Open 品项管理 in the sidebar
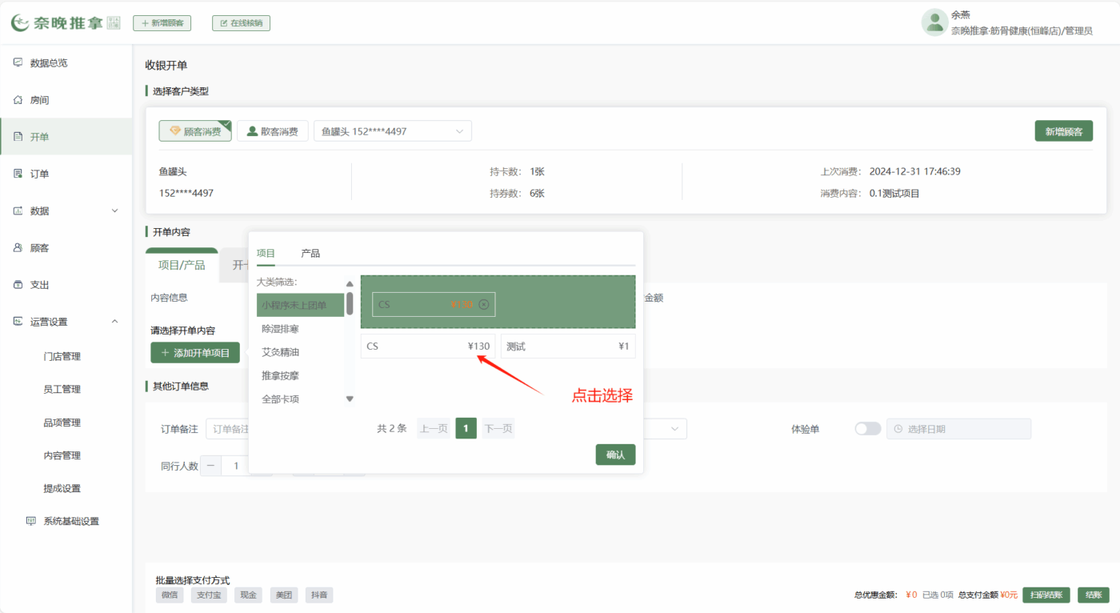The image size is (1120, 613). pyautogui.click(x=62, y=423)
